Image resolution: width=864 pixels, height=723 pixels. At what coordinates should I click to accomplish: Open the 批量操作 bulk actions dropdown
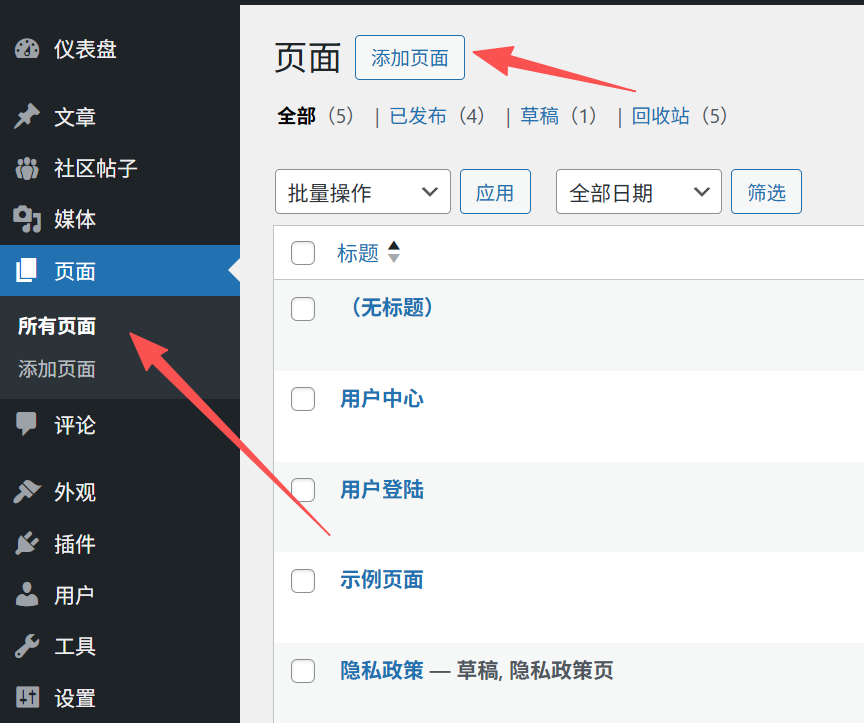point(362,192)
